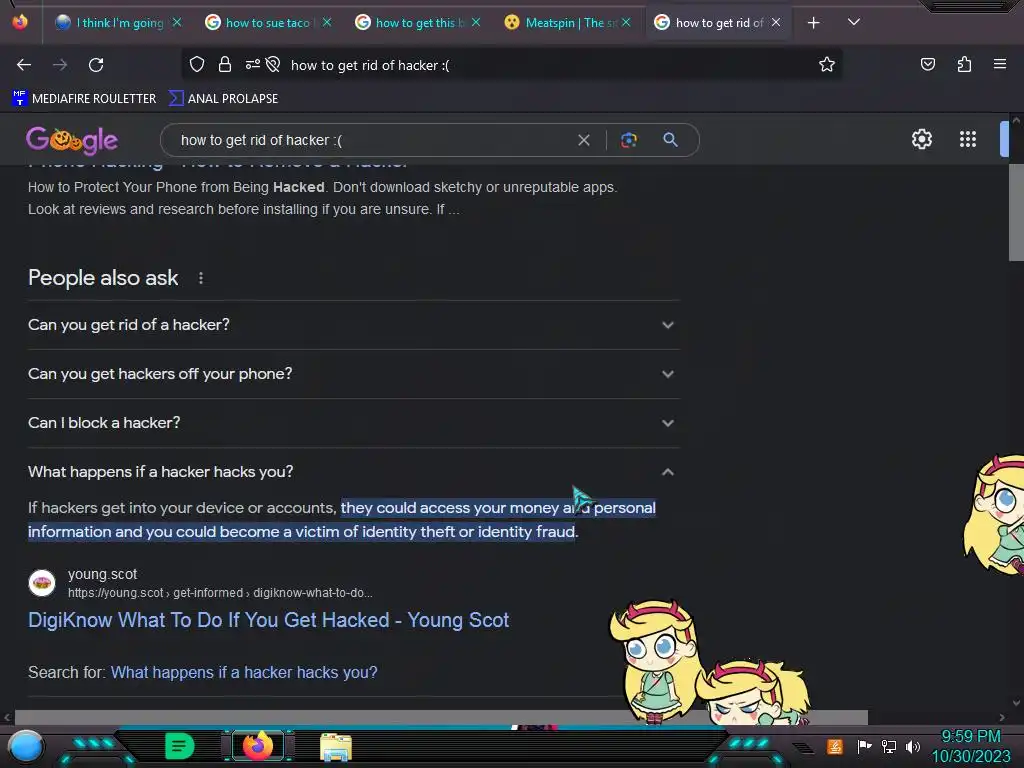Open the DigiKnow Young Scot result link

pos(268,620)
